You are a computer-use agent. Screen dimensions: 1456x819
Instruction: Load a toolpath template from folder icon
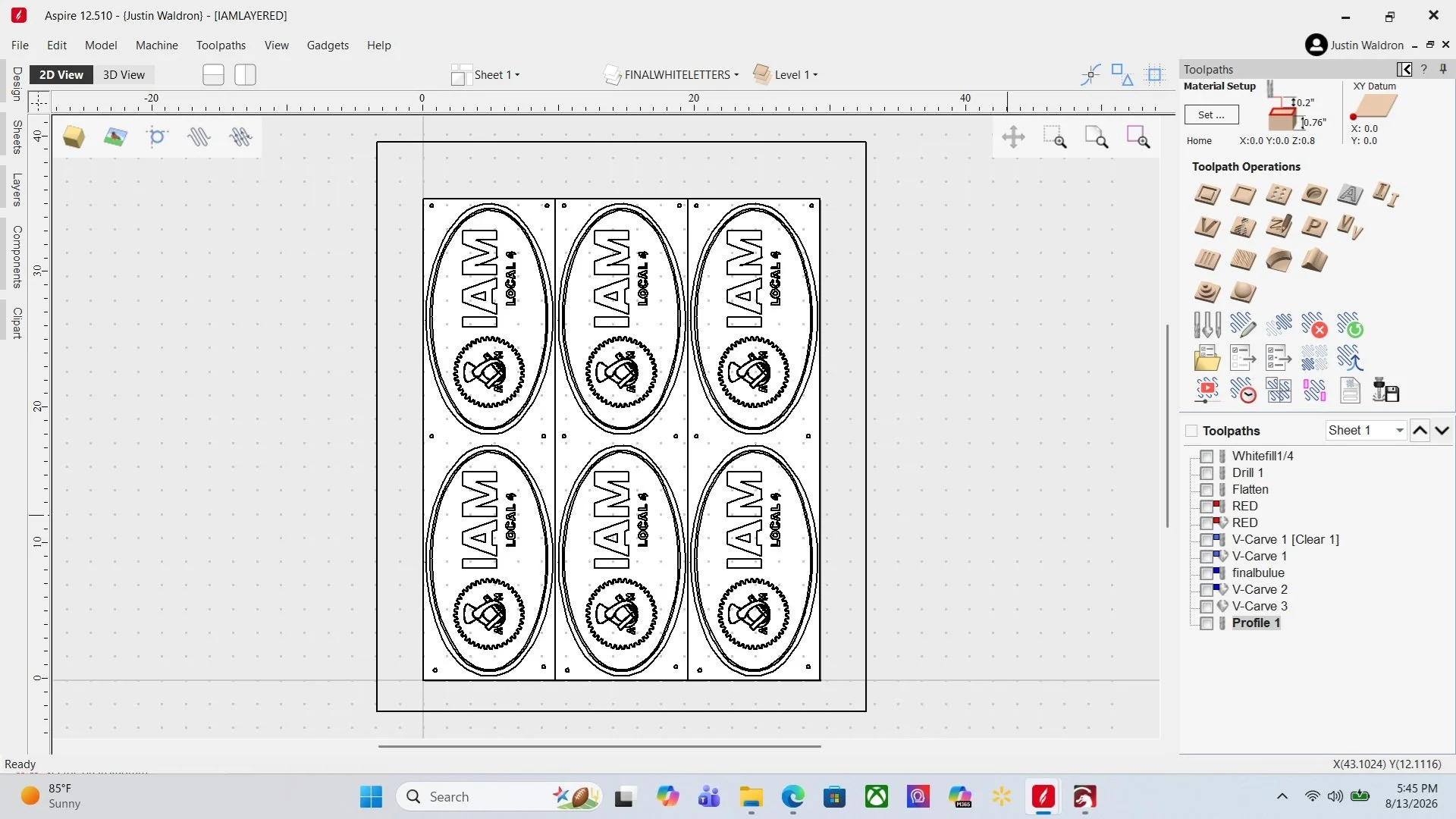(x=1207, y=358)
